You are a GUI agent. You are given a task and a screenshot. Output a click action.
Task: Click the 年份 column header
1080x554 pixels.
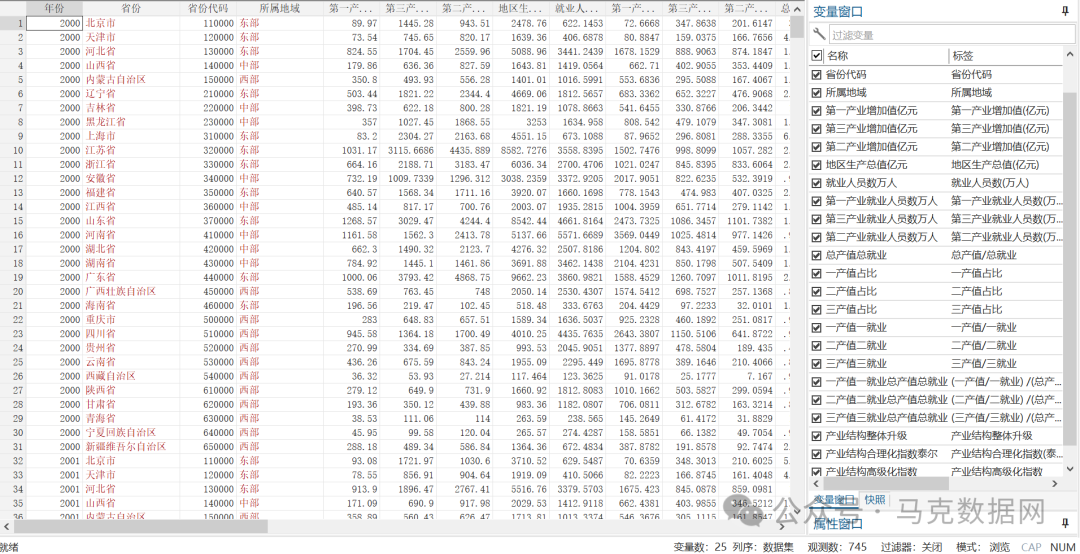54,8
